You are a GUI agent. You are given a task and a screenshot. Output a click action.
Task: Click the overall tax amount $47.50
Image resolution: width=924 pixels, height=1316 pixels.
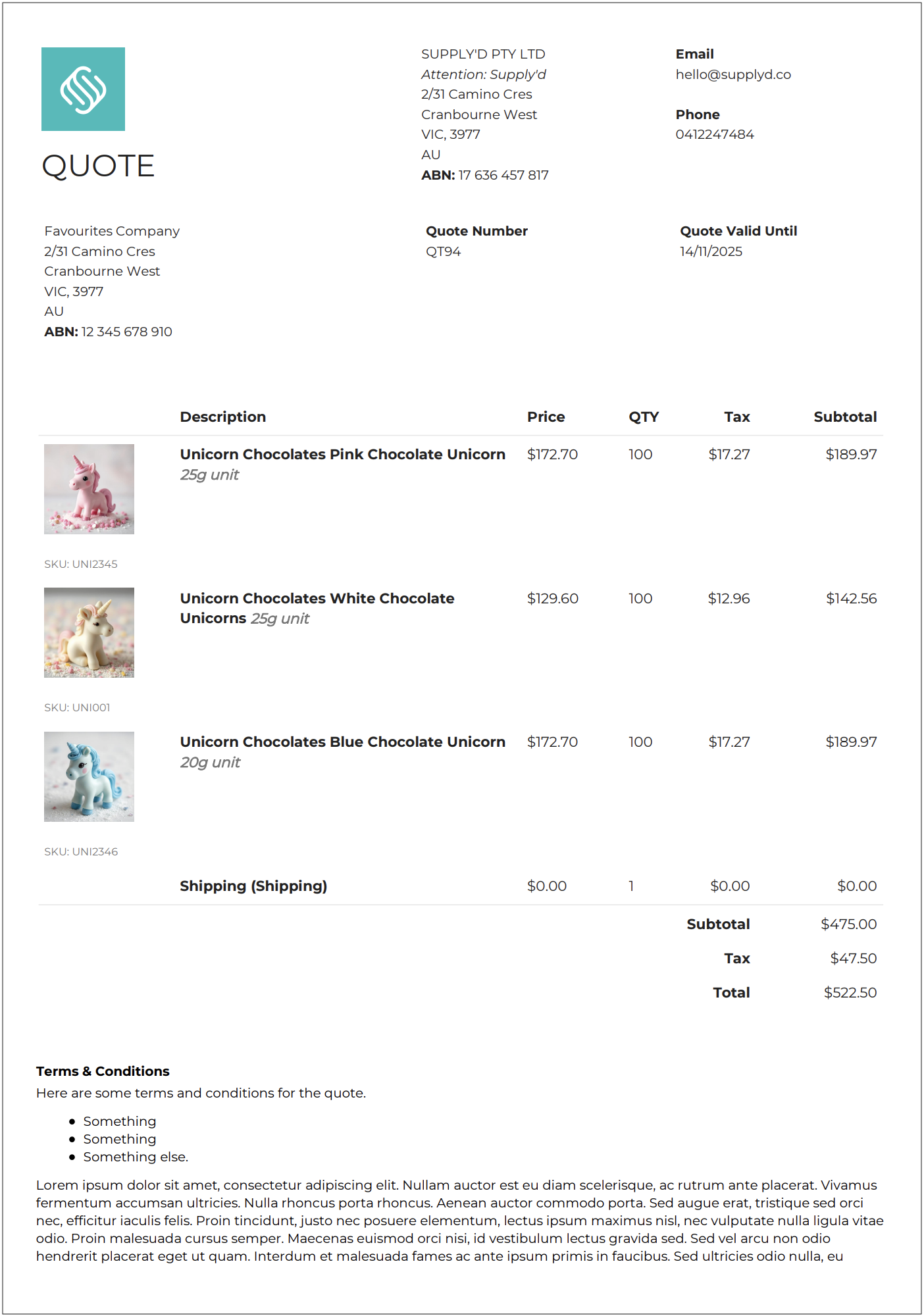853,958
